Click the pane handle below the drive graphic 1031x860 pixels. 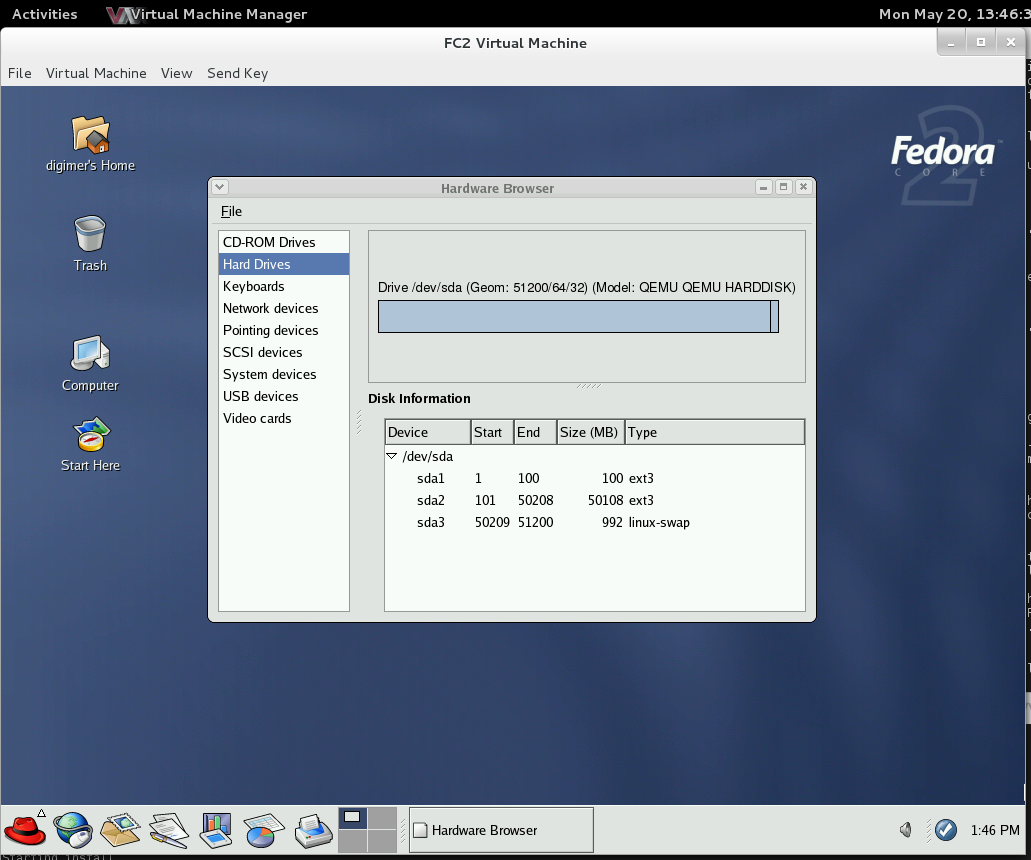tap(588, 386)
